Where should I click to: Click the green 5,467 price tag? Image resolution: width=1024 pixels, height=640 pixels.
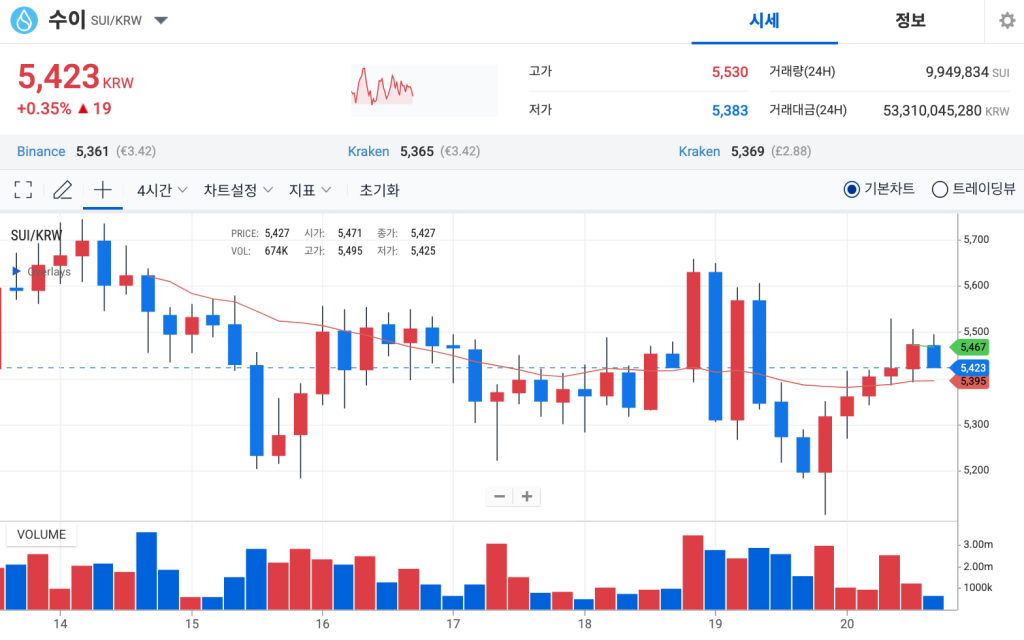coord(971,347)
